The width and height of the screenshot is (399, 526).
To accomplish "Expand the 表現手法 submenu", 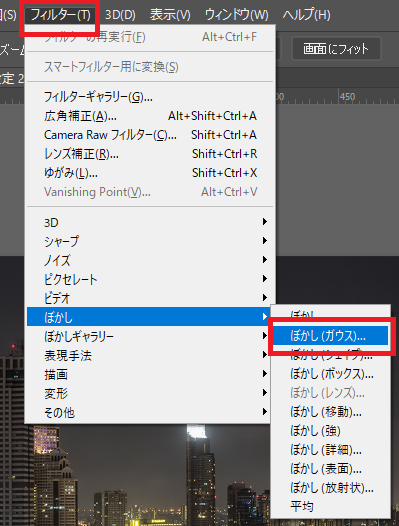I will pos(149,355).
